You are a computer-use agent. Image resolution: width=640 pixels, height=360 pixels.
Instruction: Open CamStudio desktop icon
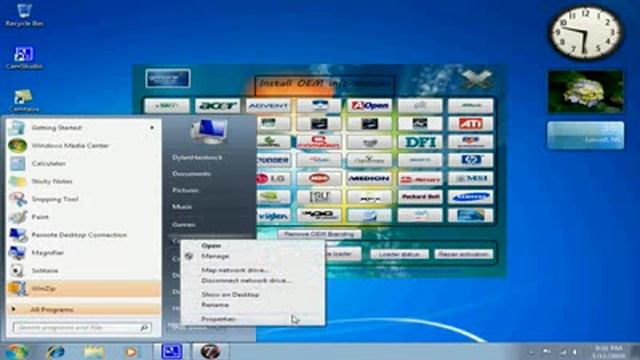pos(24,58)
